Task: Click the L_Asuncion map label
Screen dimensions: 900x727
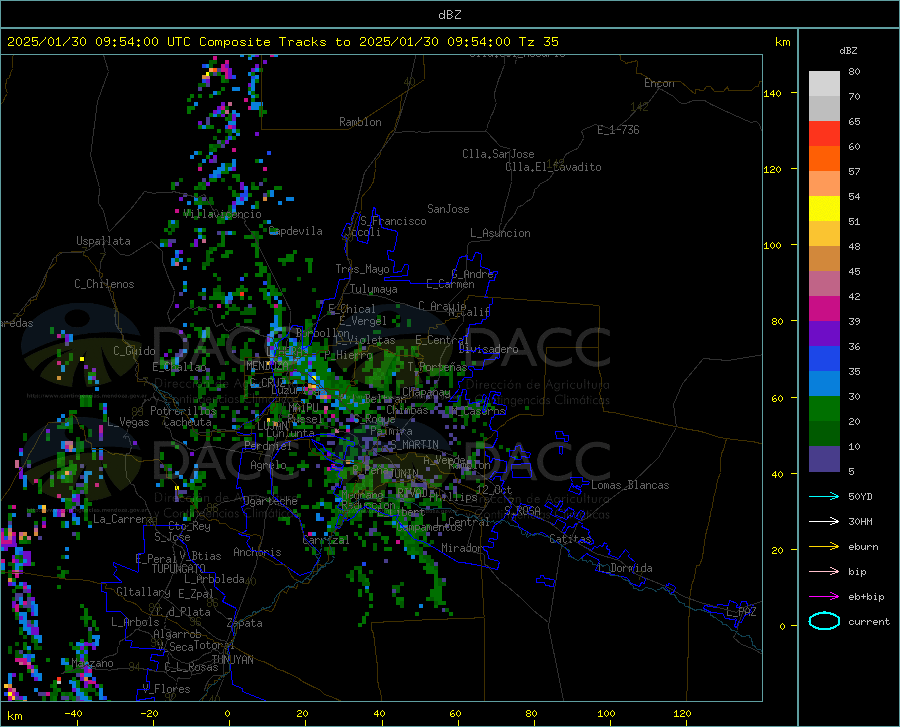Action: 500,233
